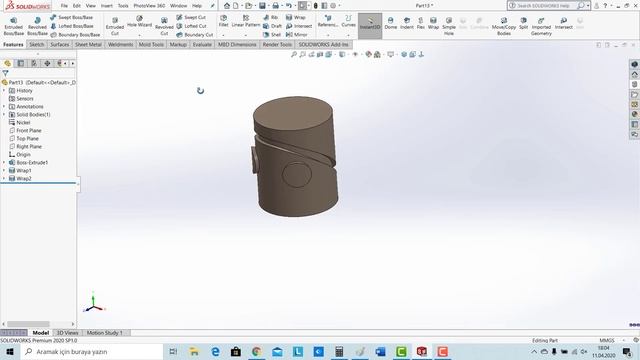Expand the Wrap1 feature
Viewport: 640px width, 360px height.
4,171
